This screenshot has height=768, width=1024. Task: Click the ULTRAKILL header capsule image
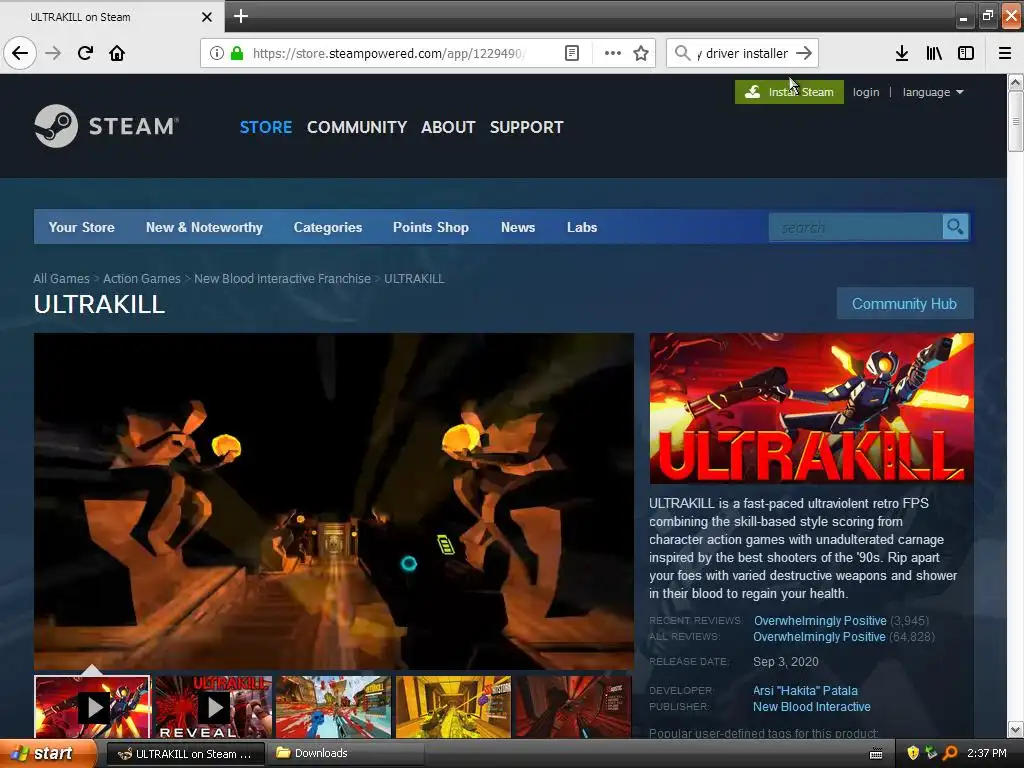(x=811, y=408)
